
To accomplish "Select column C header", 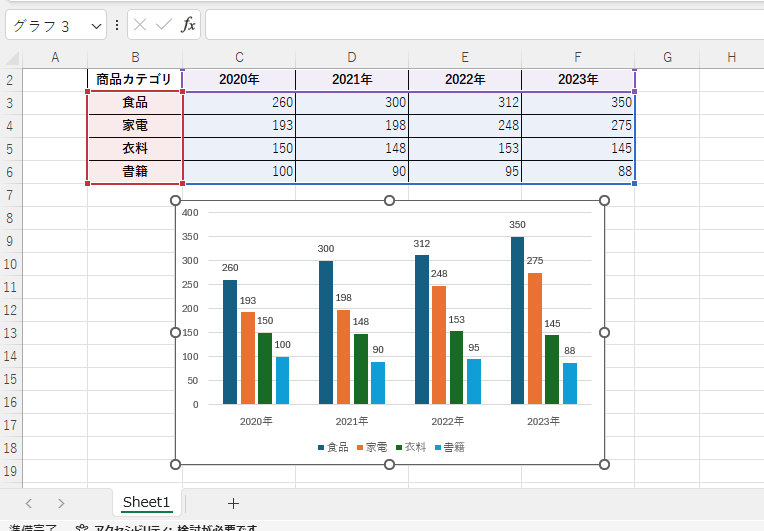I will 239,58.
